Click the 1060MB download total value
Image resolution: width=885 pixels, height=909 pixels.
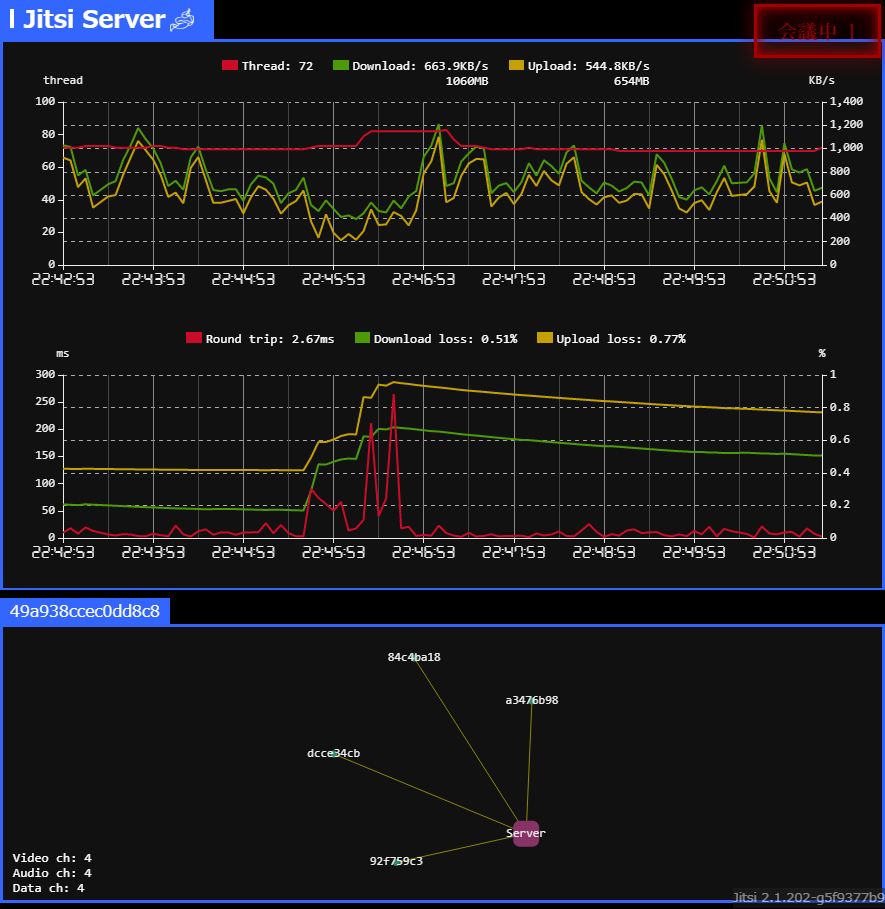[x=467, y=81]
